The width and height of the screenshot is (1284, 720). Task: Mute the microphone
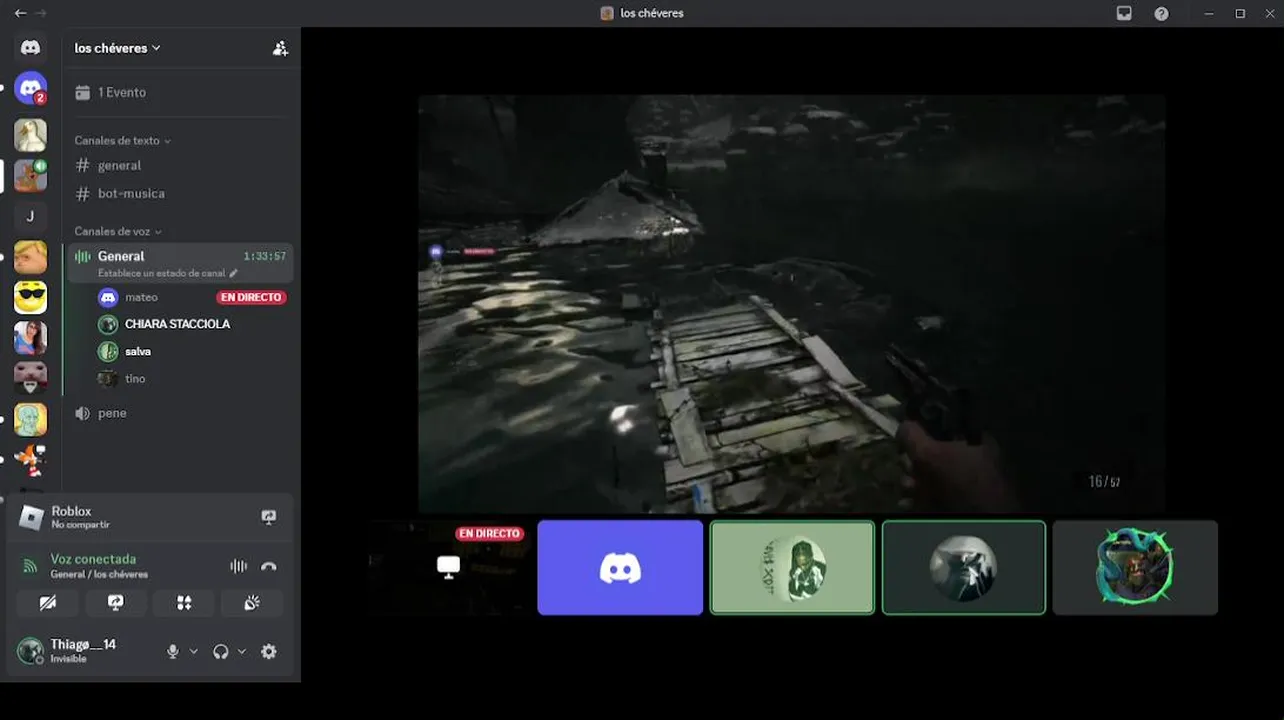173,652
